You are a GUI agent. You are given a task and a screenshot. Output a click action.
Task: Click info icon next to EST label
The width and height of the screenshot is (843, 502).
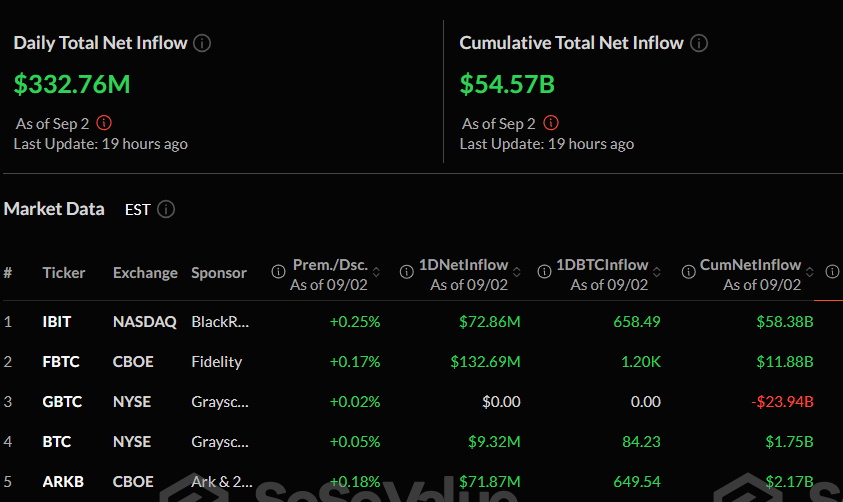[x=166, y=209]
